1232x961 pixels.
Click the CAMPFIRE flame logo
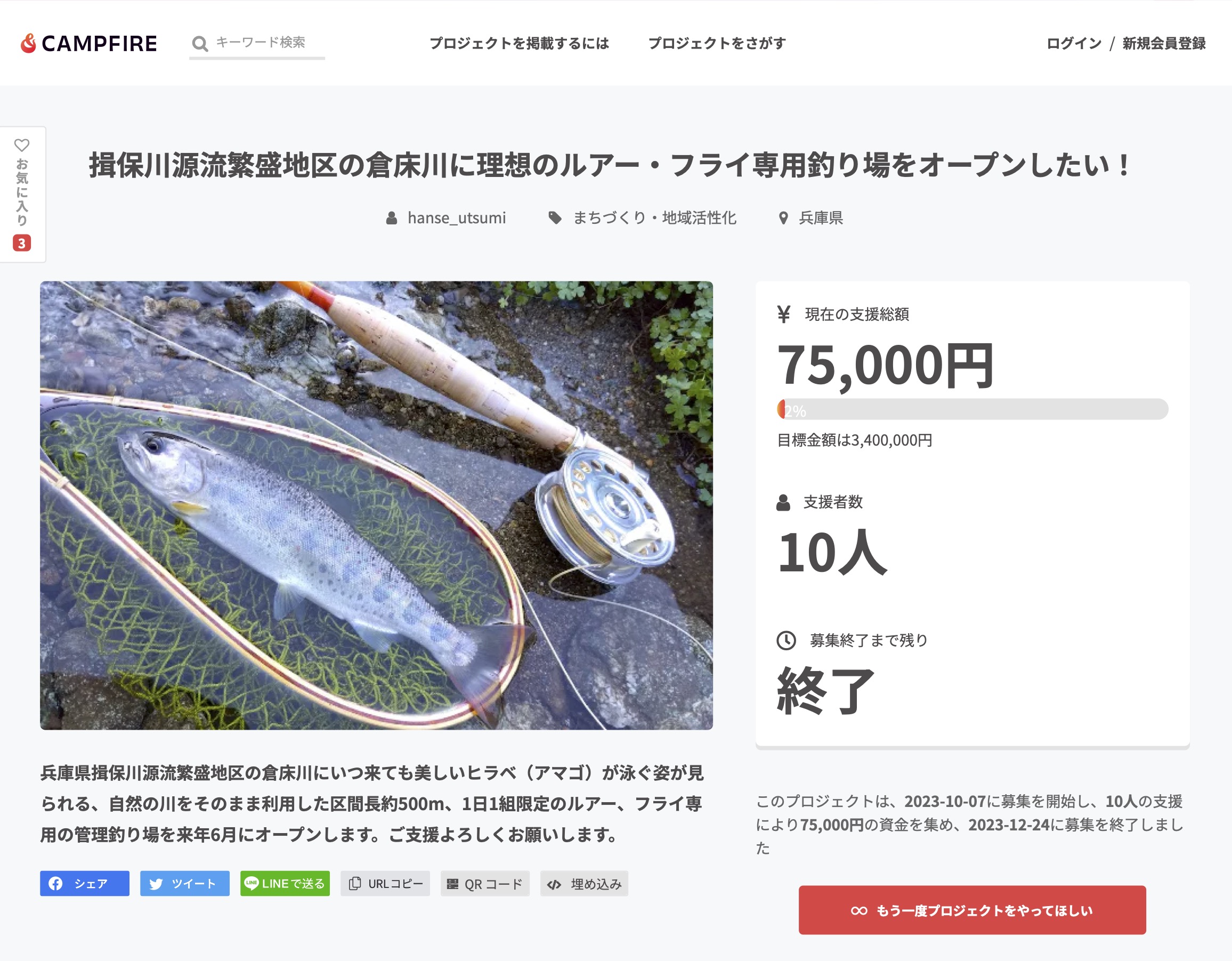28,43
